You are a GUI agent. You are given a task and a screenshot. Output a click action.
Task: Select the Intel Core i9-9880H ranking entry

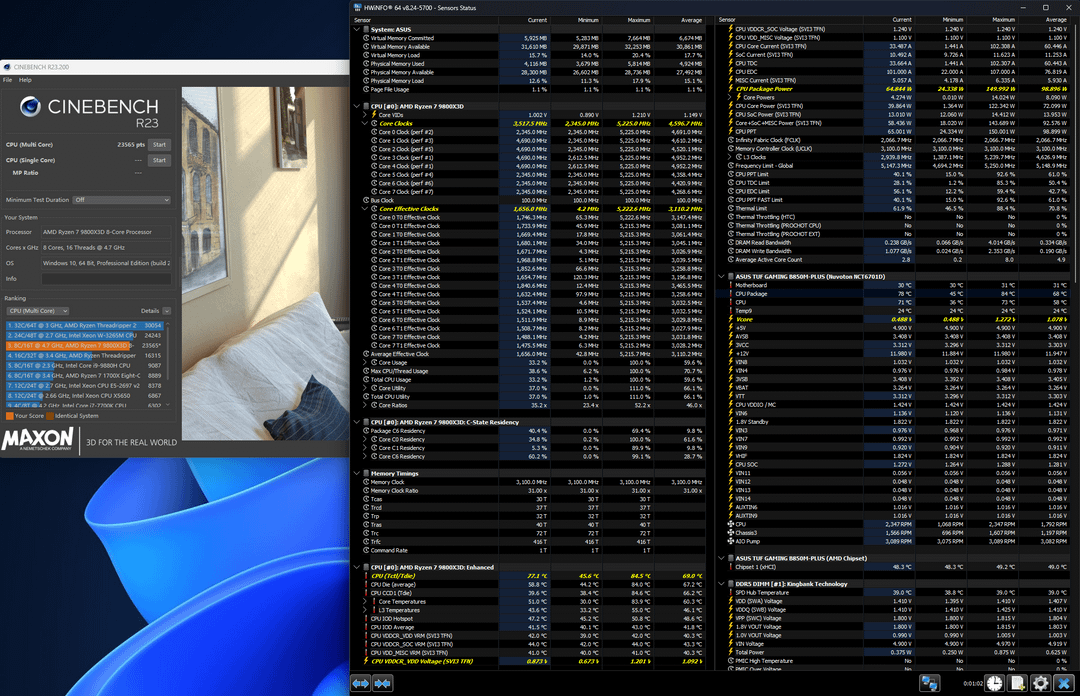point(85,366)
